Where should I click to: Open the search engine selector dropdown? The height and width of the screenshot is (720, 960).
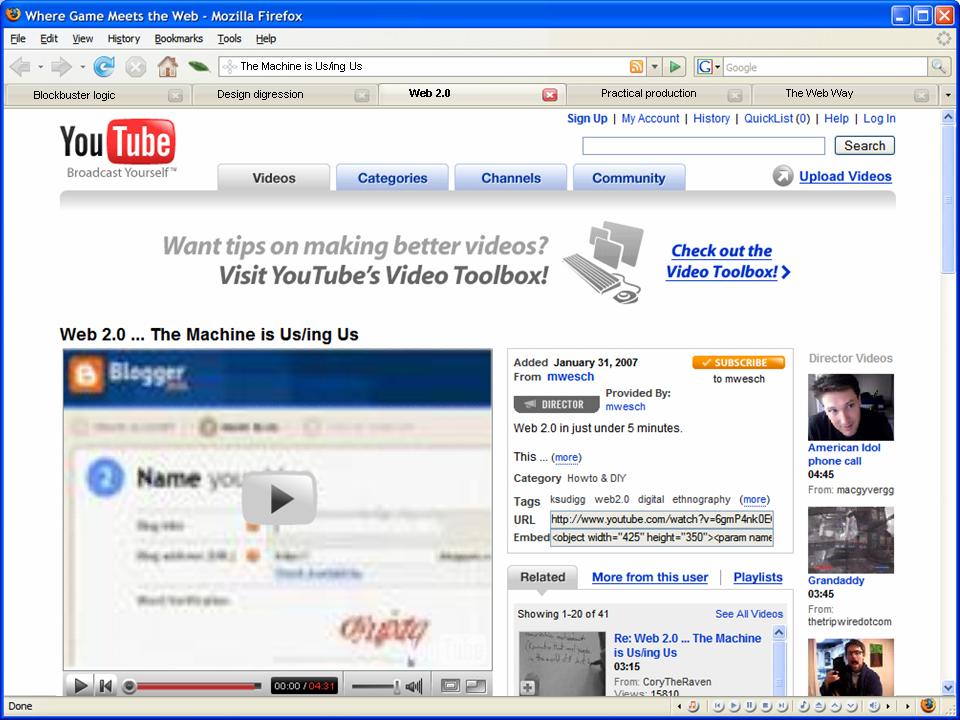pos(718,67)
